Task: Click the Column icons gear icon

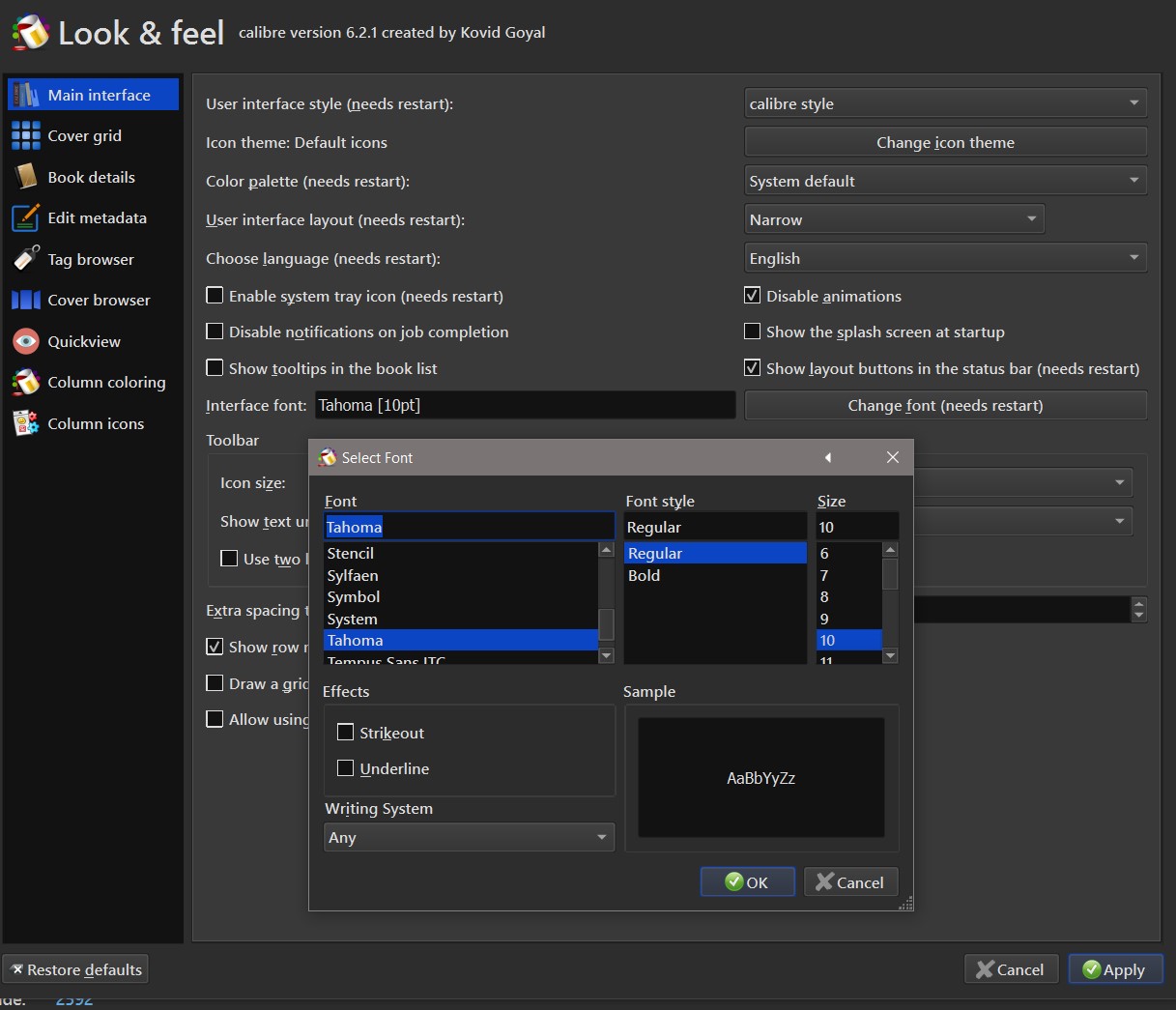Action: pyautogui.click(x=26, y=423)
